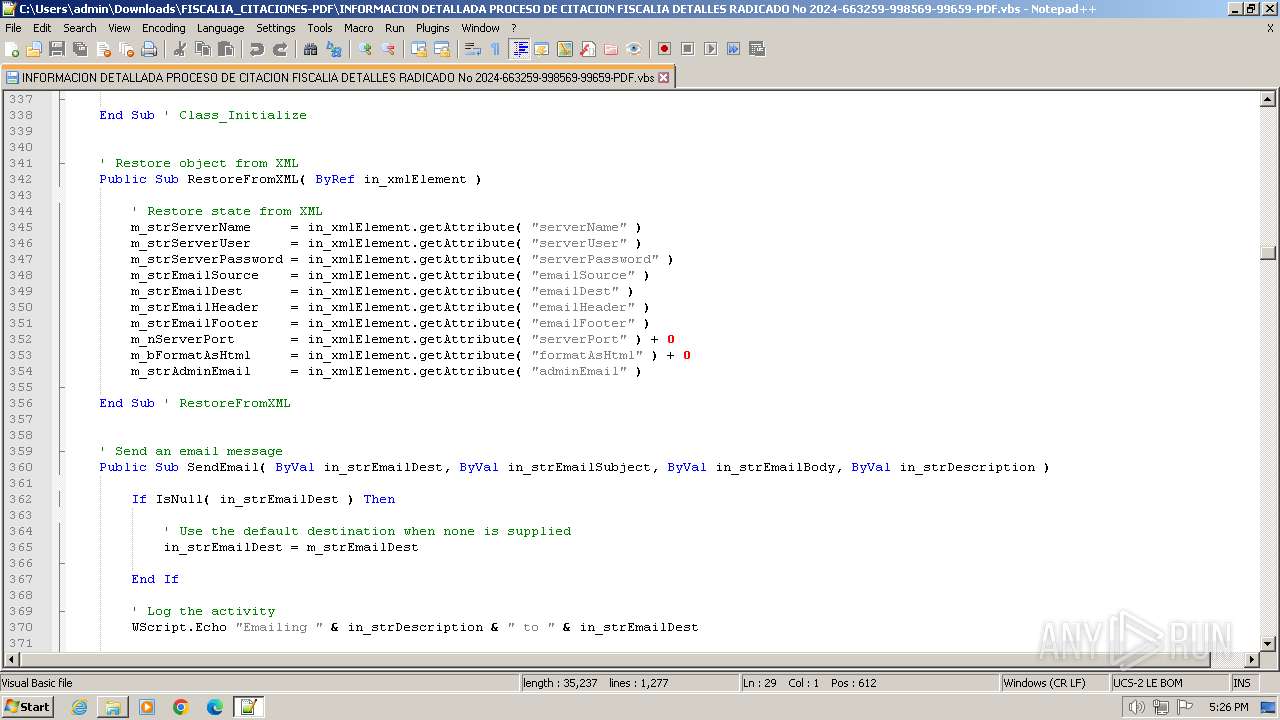Open the Settings menu

point(276,28)
